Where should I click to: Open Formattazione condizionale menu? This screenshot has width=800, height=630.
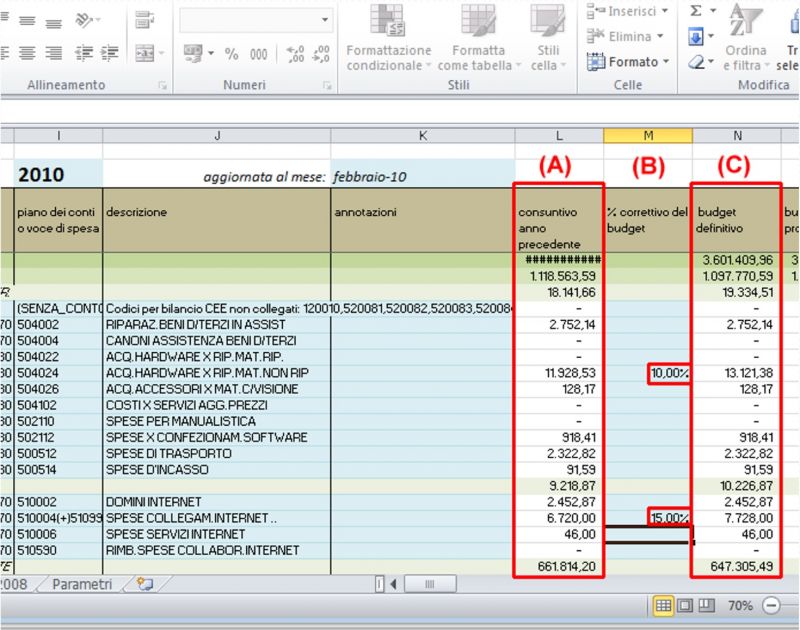click(389, 38)
